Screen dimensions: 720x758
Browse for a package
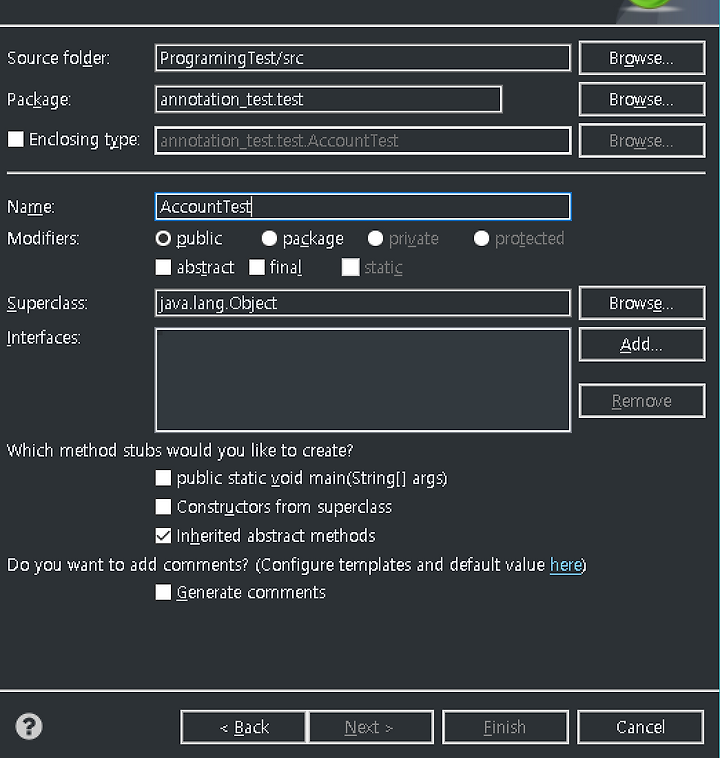point(642,100)
